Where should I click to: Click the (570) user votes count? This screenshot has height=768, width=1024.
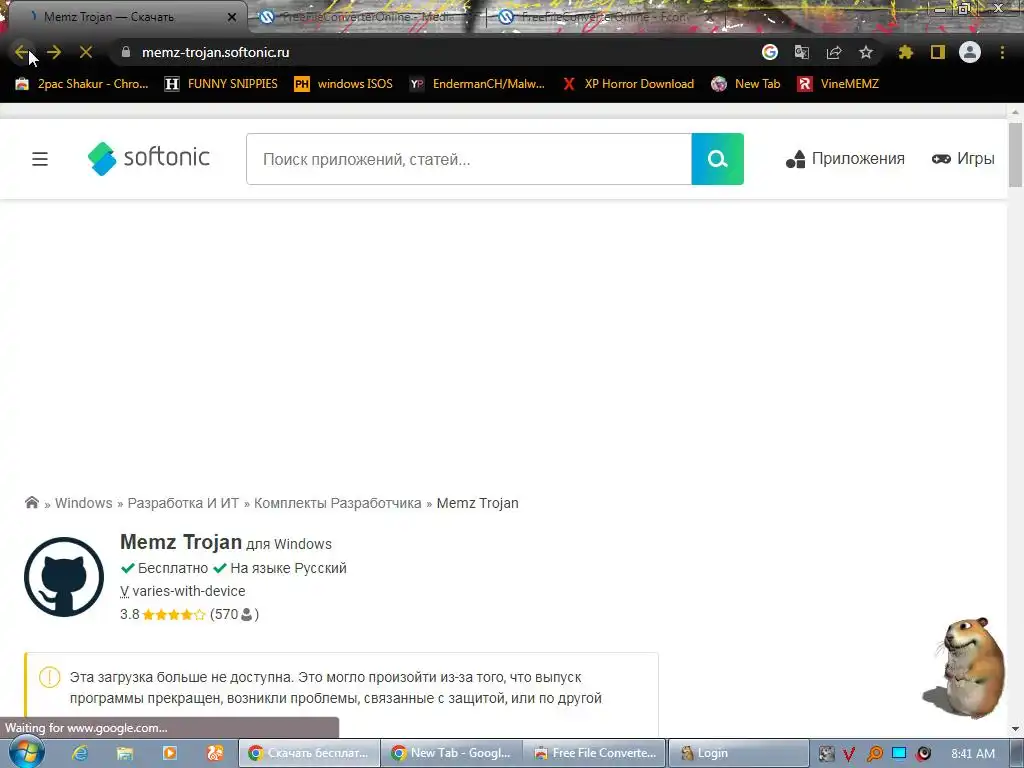pyautogui.click(x=234, y=615)
